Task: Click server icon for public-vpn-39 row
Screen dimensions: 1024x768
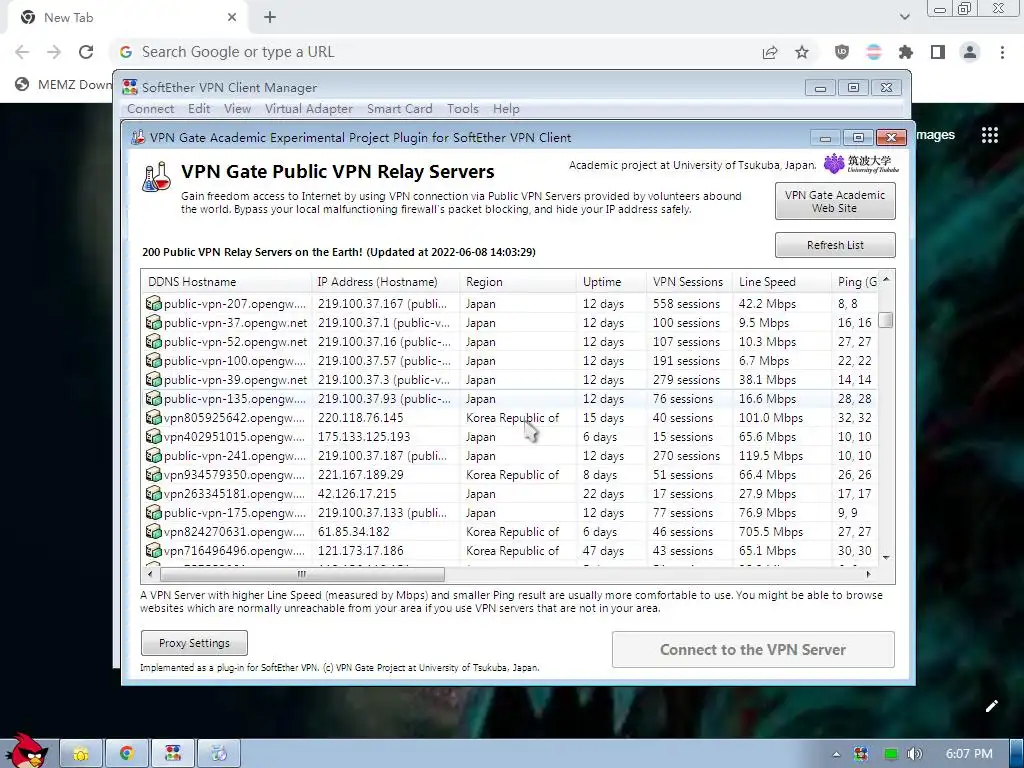Action: pyautogui.click(x=153, y=379)
